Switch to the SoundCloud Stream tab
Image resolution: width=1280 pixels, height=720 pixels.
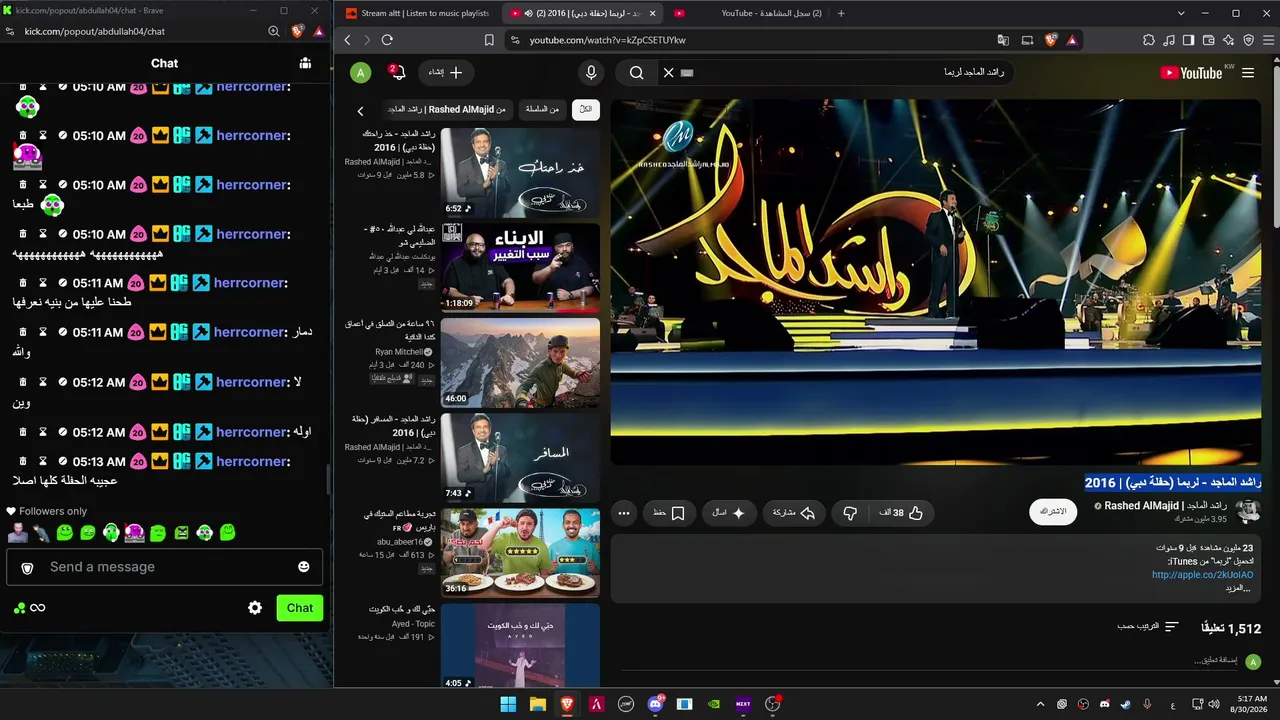click(418, 13)
